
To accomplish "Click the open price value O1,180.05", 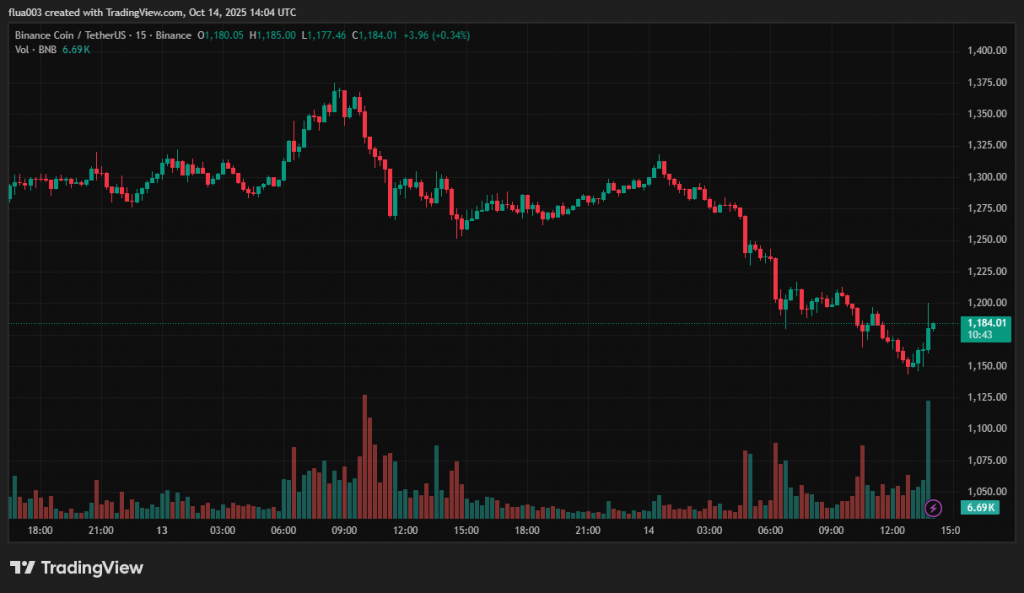I will tap(222, 35).
